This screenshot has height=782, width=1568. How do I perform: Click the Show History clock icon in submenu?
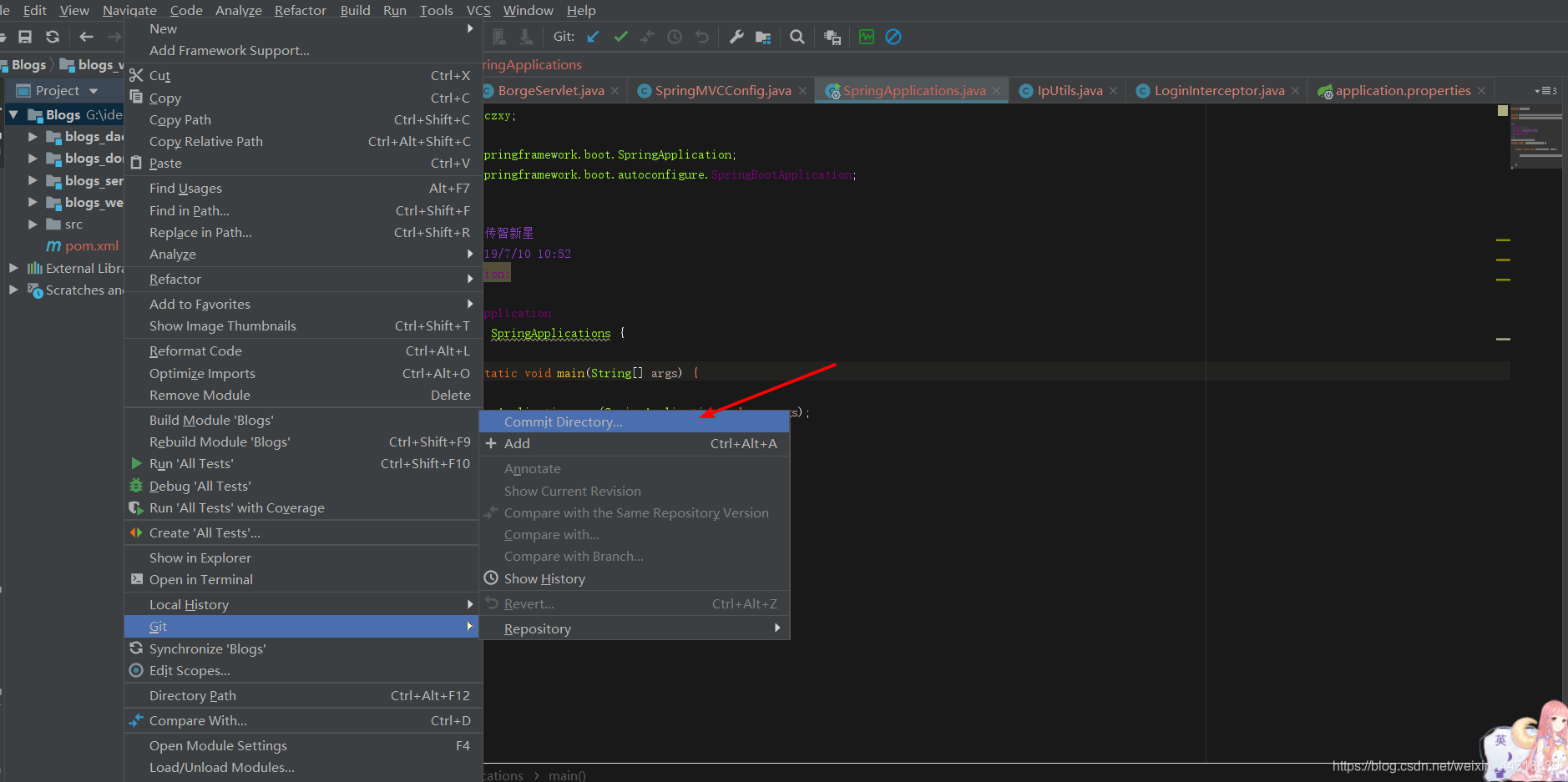click(x=491, y=578)
